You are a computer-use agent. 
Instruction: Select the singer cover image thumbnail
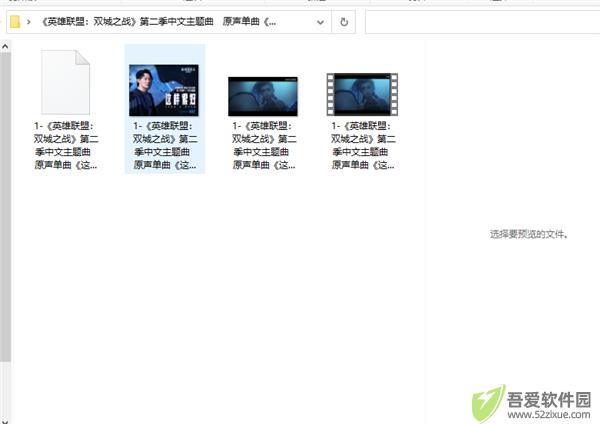pyautogui.click(x=164, y=90)
